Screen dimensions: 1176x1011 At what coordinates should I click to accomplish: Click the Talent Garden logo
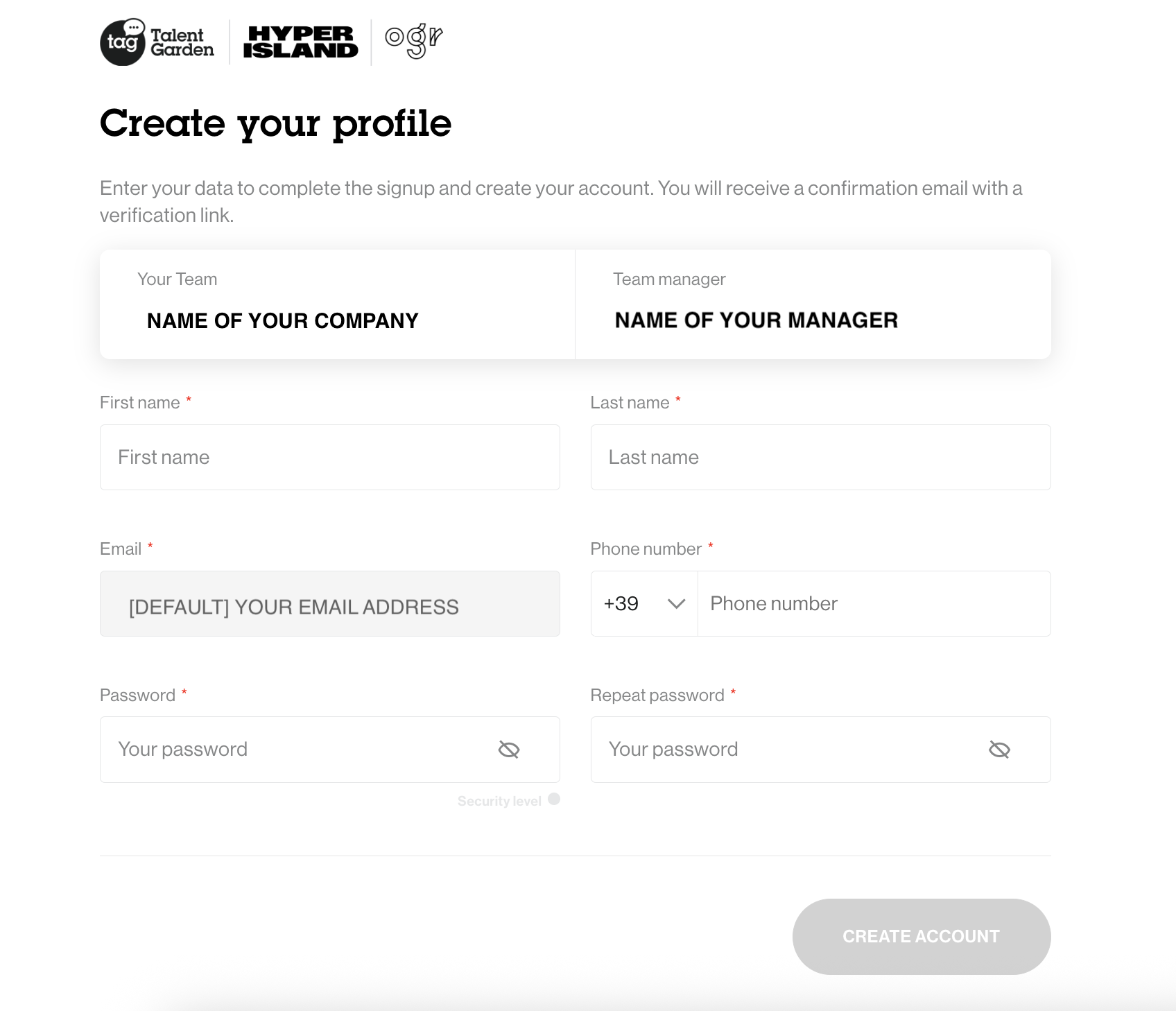[157, 42]
